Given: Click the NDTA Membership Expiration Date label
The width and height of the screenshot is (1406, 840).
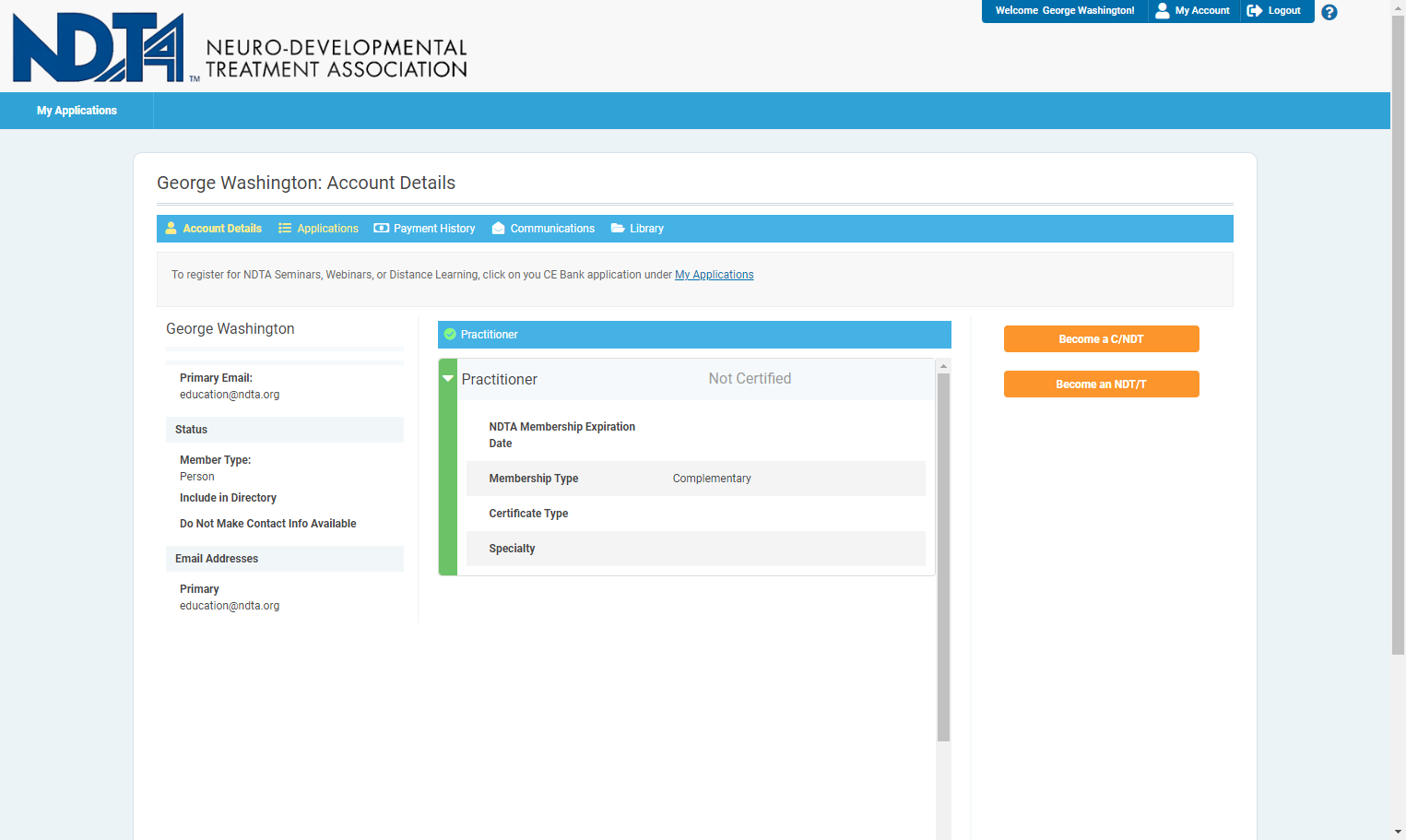Looking at the screenshot, I should 561,435.
